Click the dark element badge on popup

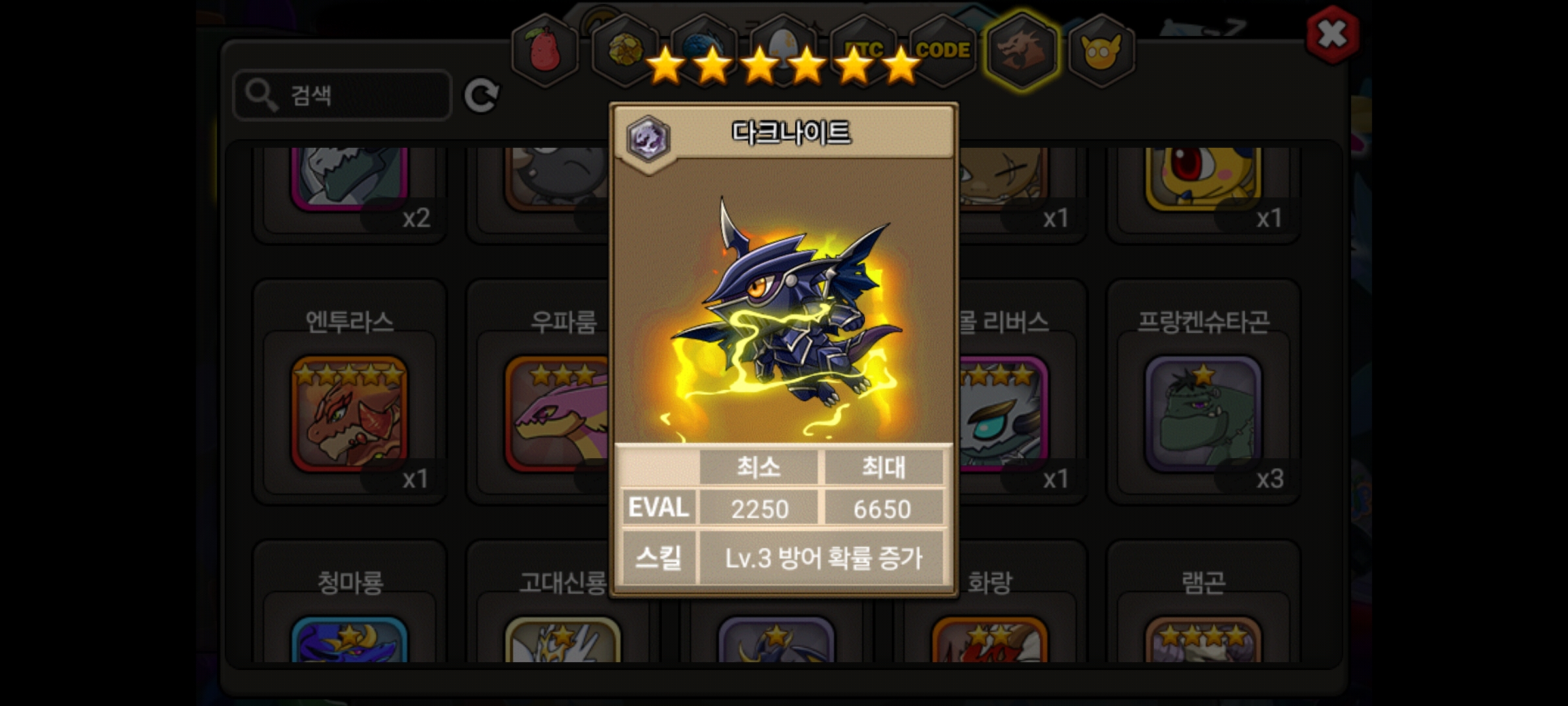pos(647,139)
